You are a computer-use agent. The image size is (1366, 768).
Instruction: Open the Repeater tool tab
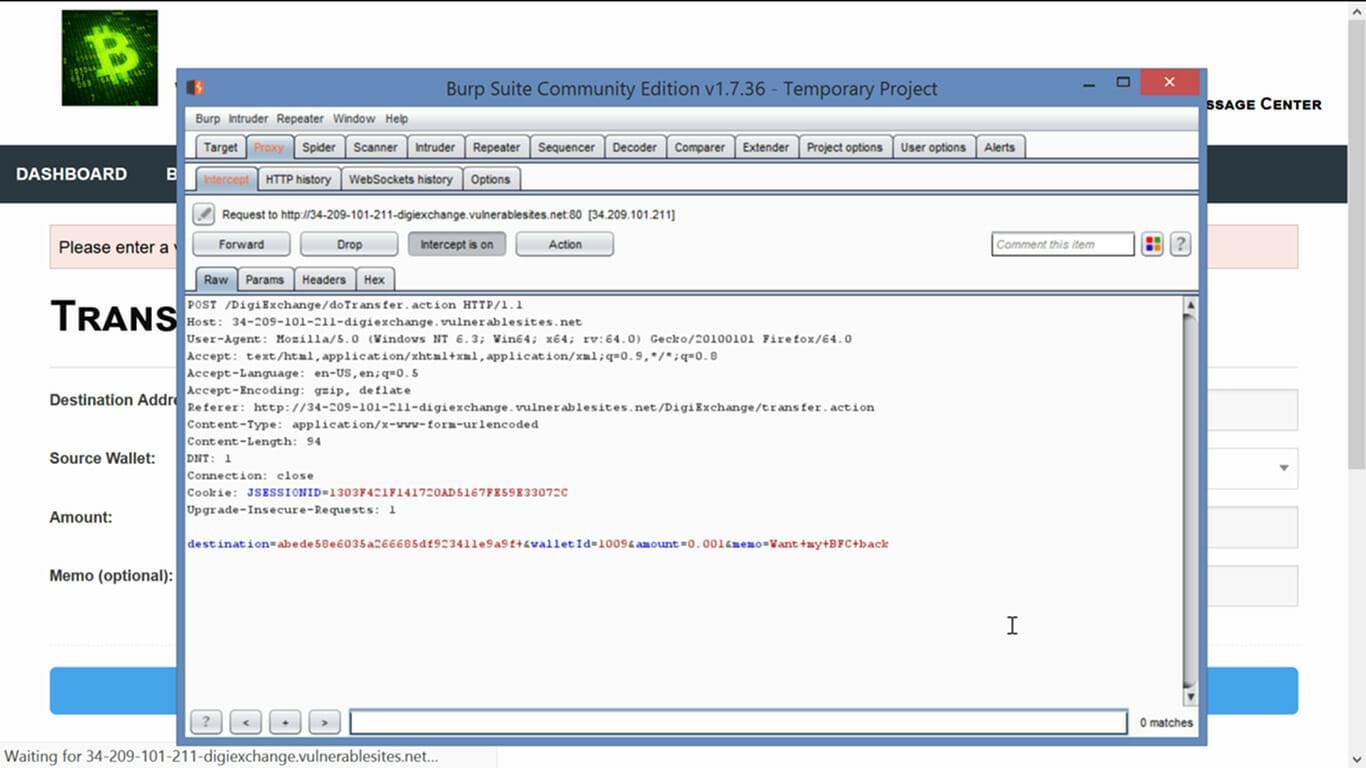(x=497, y=147)
